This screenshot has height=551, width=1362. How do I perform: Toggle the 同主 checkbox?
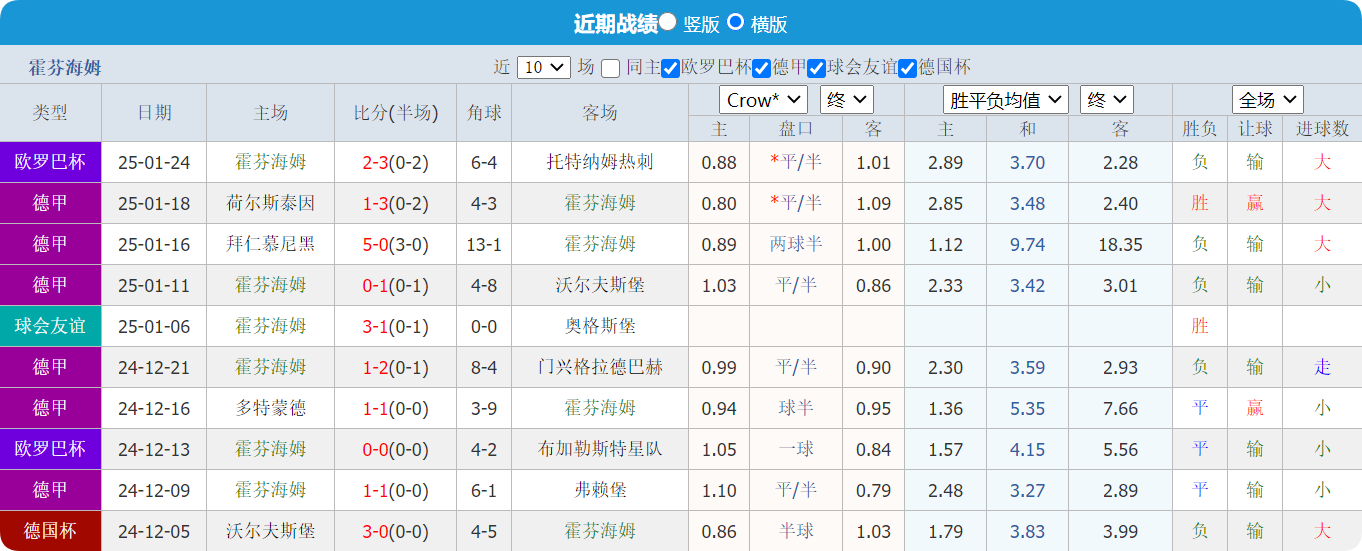[x=611, y=69]
